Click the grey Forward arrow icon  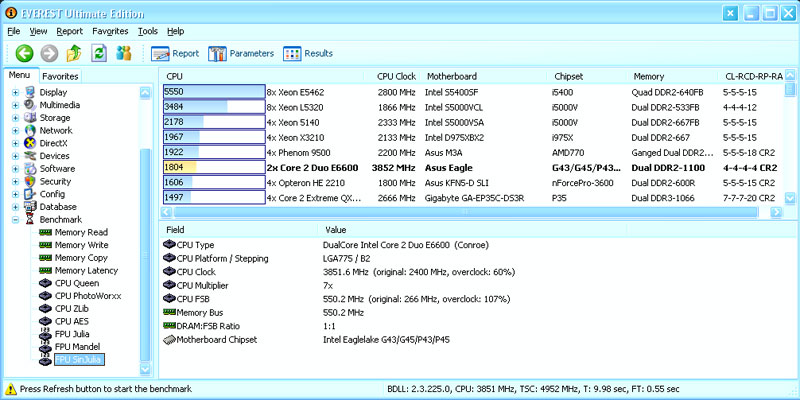coord(49,53)
